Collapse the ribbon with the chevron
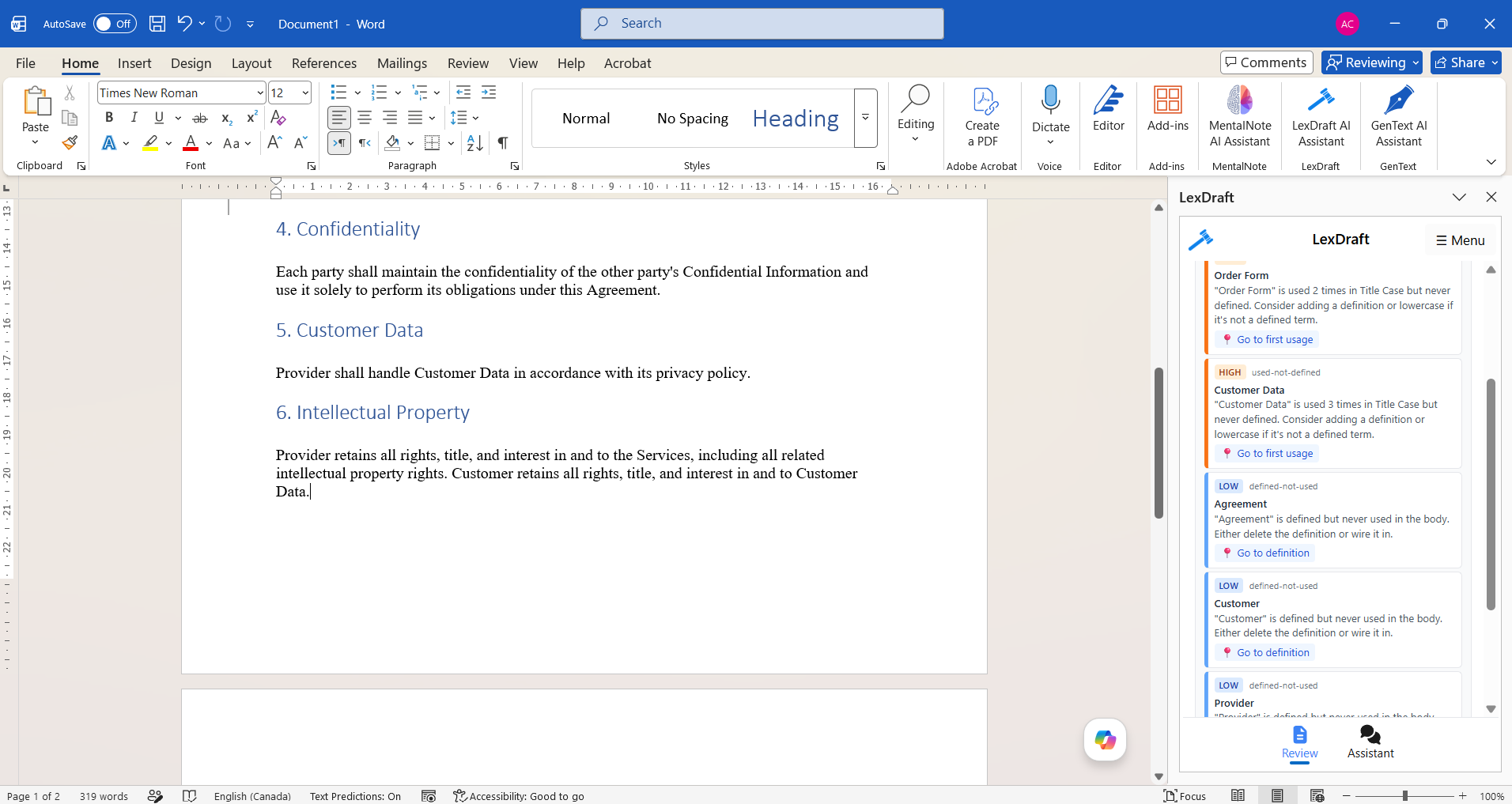 point(1491,162)
